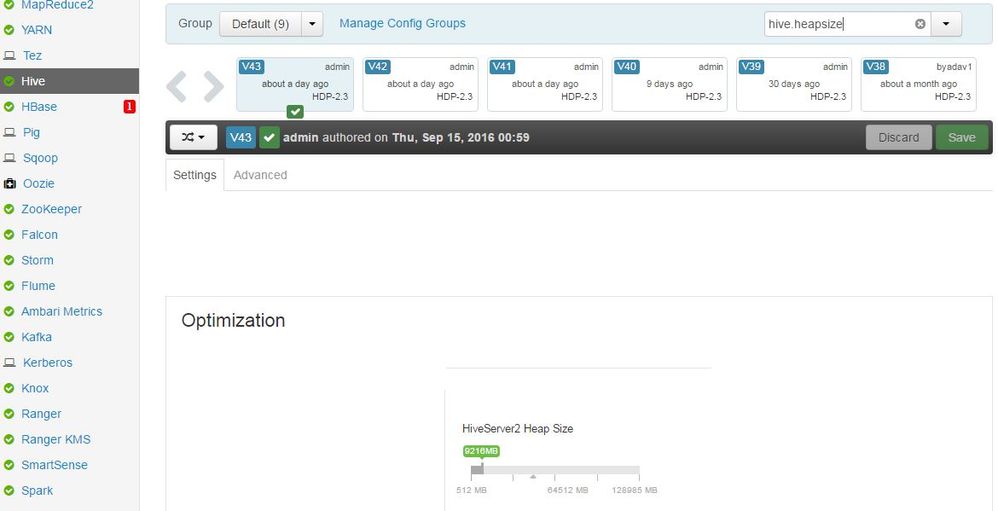The height and width of the screenshot is (511, 998).
Task: Click the HiveServer2 Heap Size slider handle
Action: click(x=482, y=469)
